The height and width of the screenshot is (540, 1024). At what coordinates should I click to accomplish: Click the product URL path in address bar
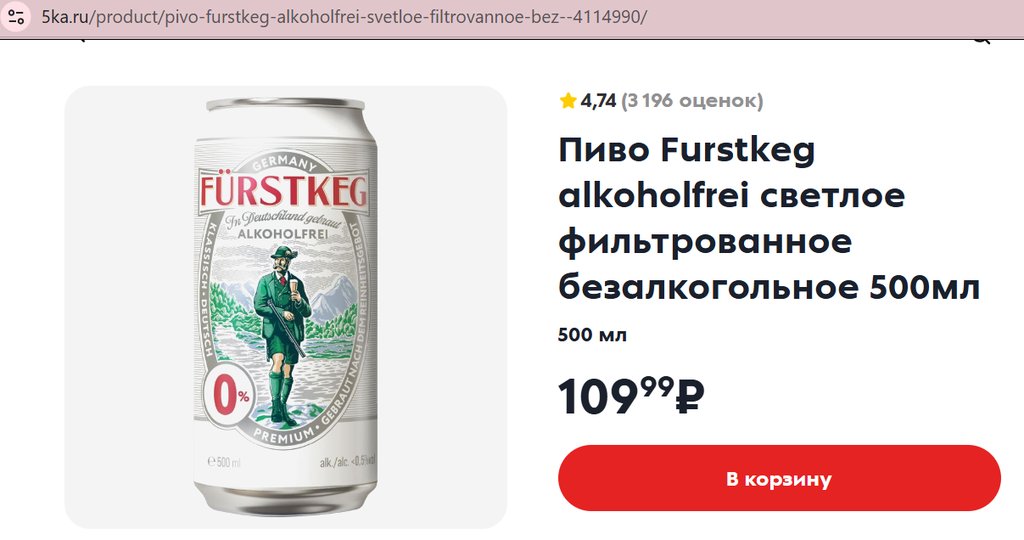371,17
